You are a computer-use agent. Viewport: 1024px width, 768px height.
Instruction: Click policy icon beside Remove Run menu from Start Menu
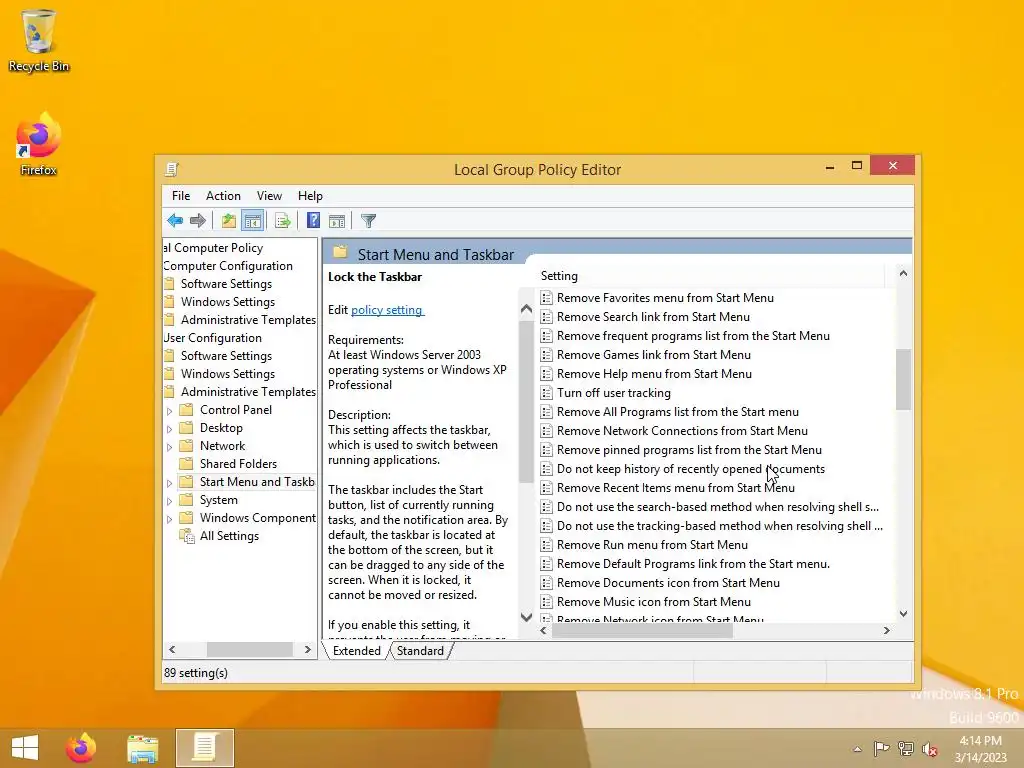tap(547, 545)
